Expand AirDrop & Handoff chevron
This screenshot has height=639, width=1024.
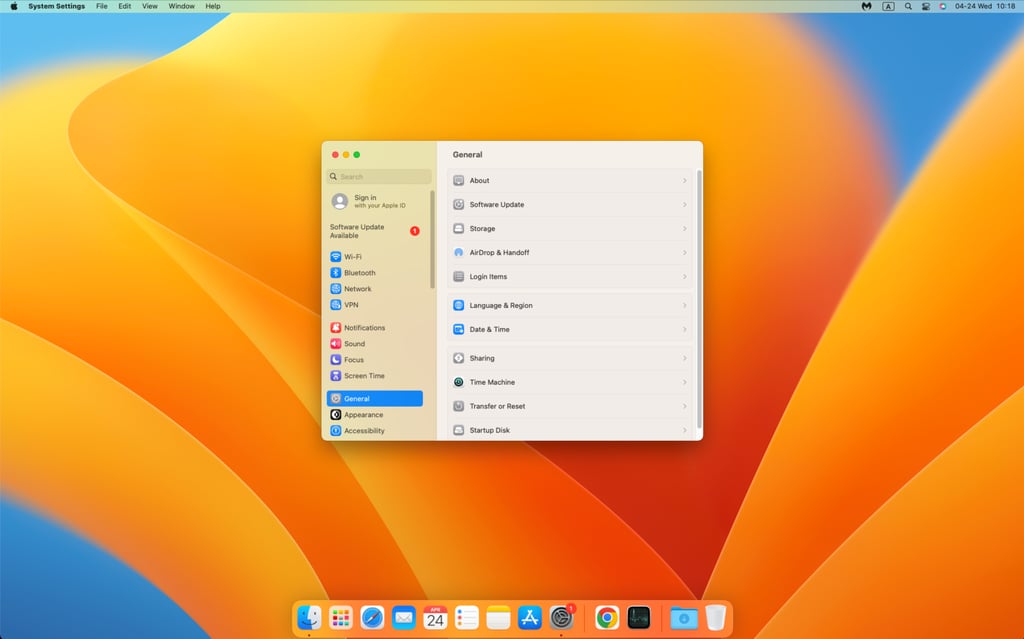[x=684, y=252]
